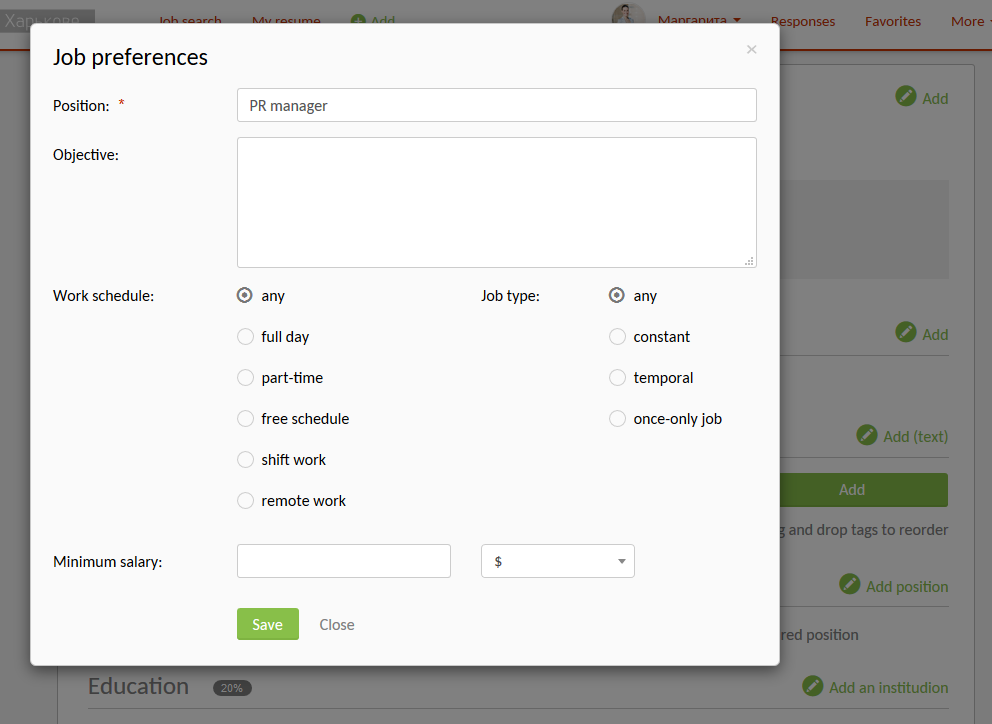Select 'constant' job type radio button
Screen dimensions: 992x724
pyautogui.click(x=617, y=337)
